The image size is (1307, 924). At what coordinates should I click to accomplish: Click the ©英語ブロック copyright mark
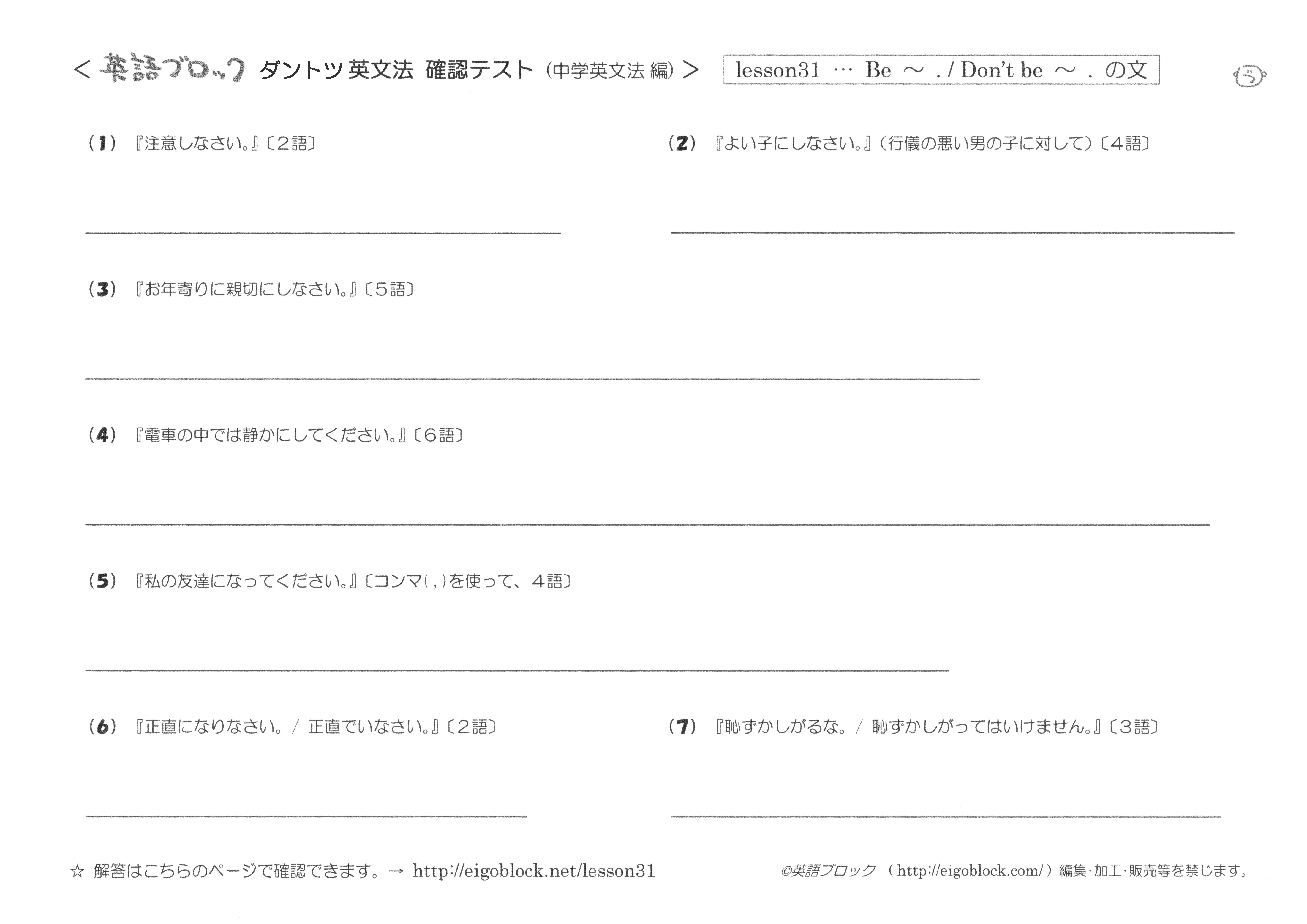[828, 871]
